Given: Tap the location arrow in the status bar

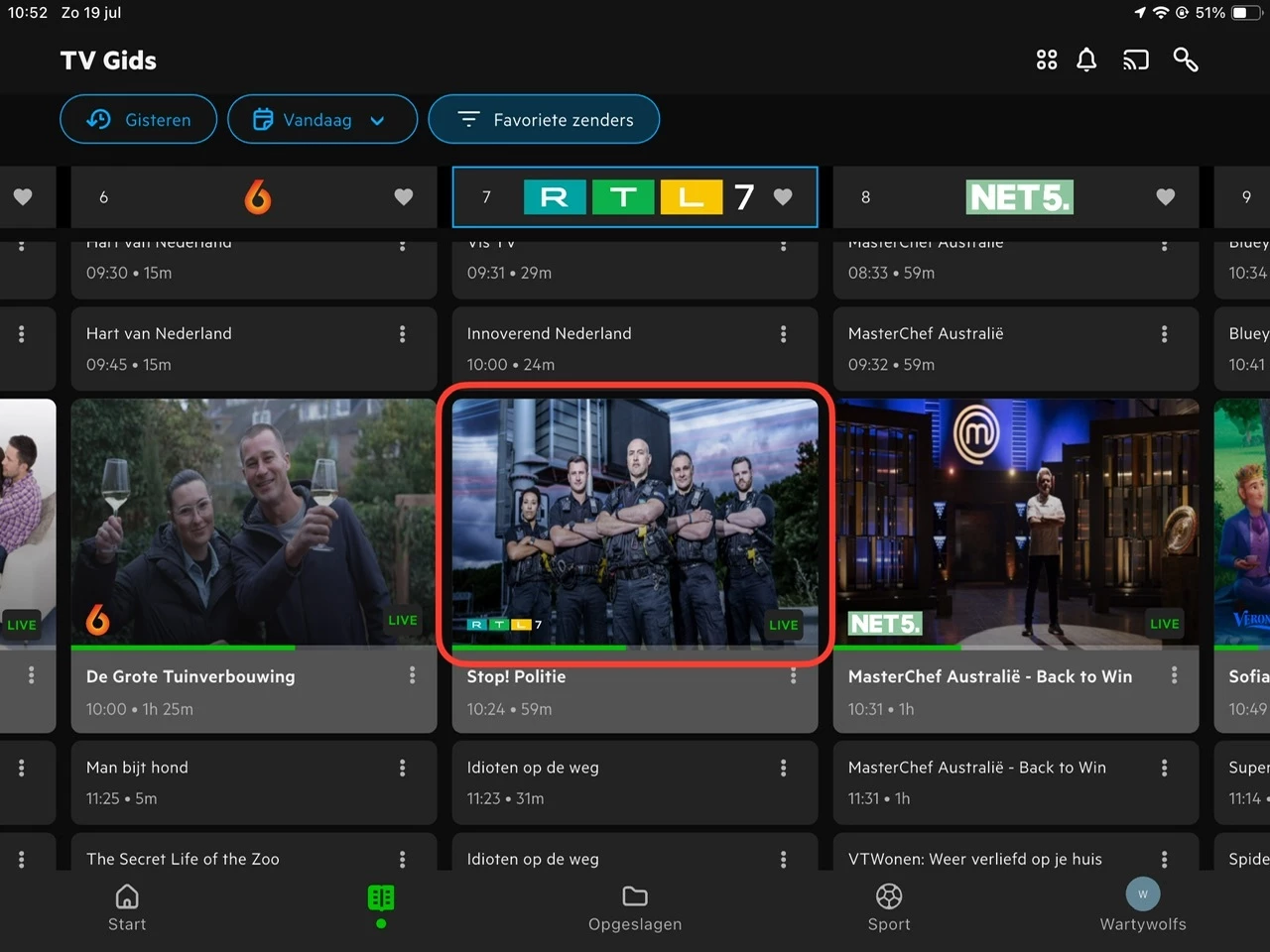Looking at the screenshot, I should (1139, 13).
